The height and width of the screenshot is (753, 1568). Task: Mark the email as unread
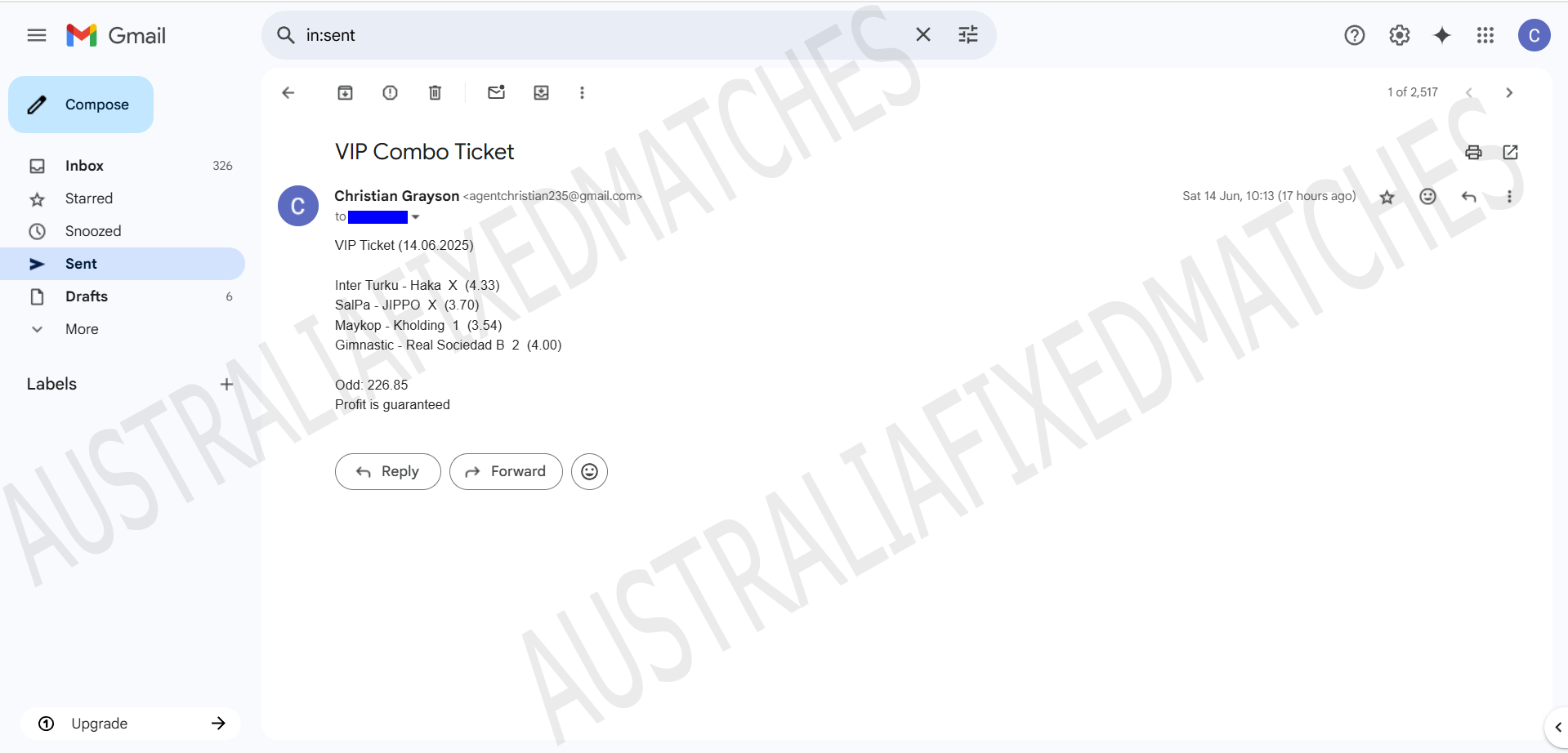[x=497, y=91]
